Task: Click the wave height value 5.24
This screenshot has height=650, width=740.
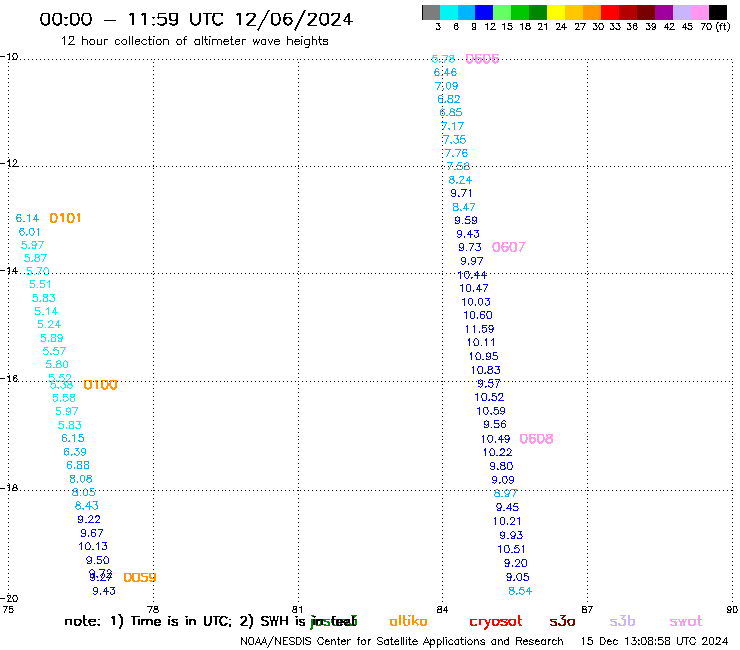Action: click(49, 324)
